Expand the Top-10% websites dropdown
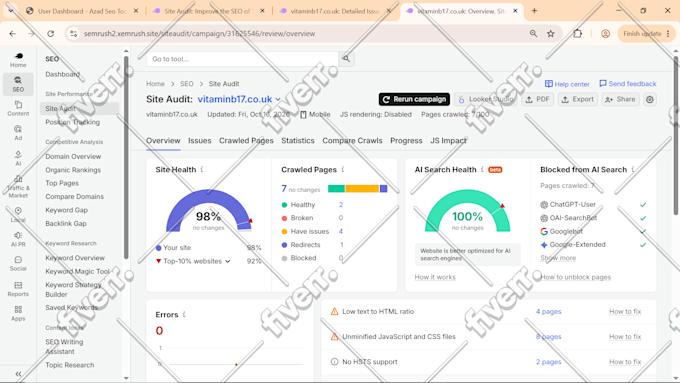 (x=227, y=261)
